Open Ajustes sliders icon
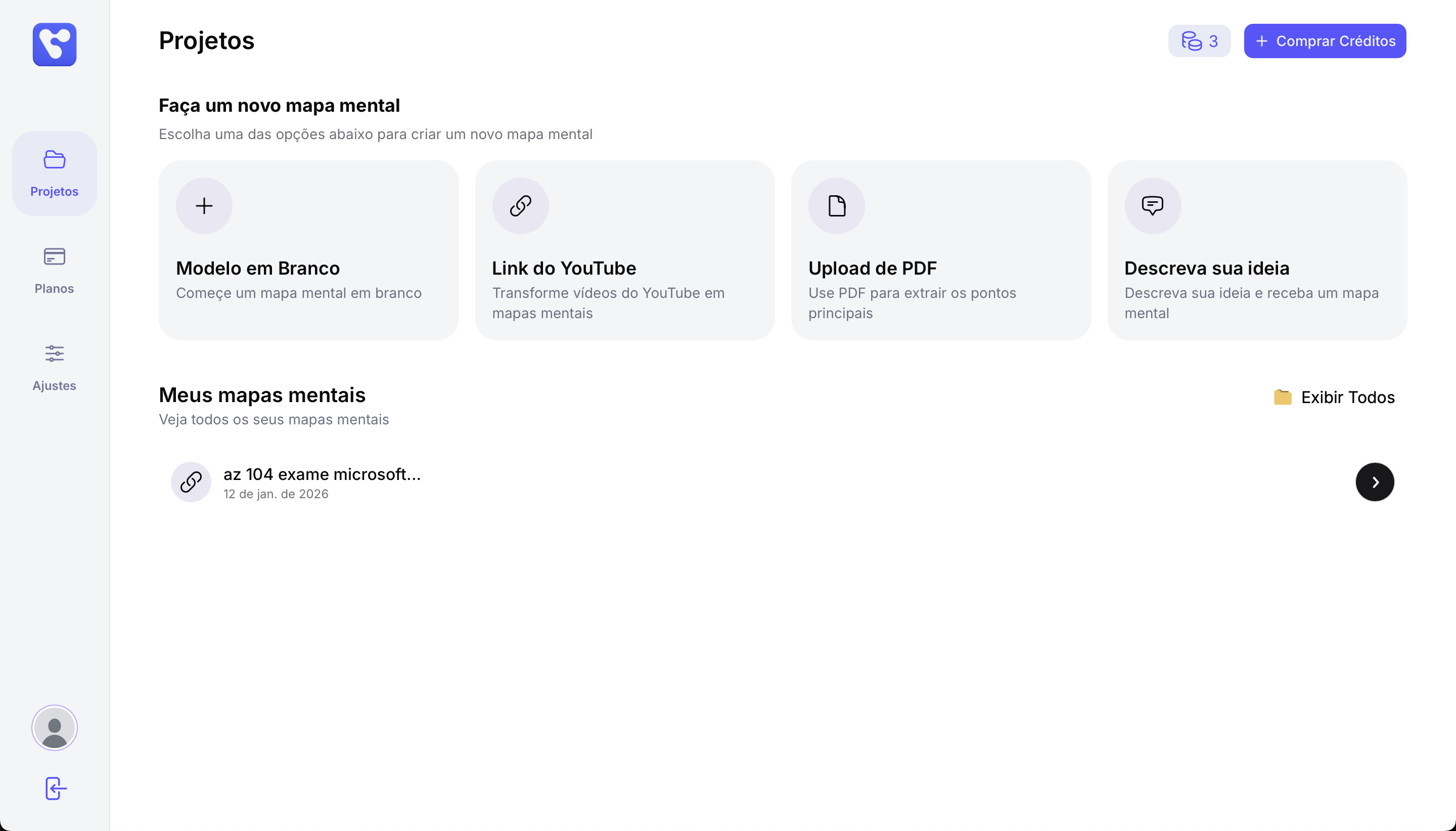The height and width of the screenshot is (831, 1456). (54, 354)
